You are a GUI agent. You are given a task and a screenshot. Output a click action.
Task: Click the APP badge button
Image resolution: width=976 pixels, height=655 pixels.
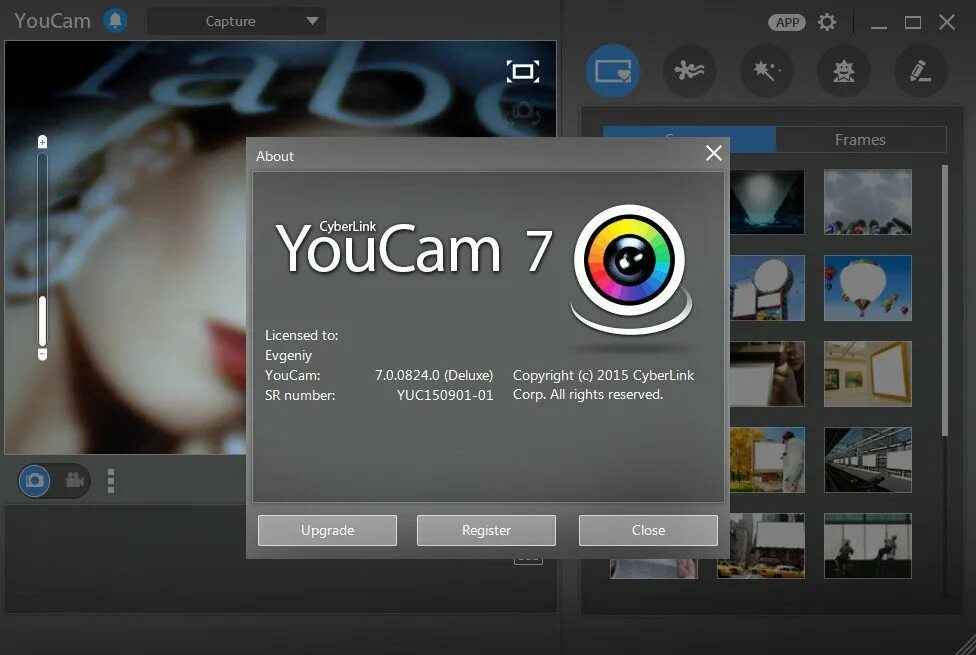point(787,22)
